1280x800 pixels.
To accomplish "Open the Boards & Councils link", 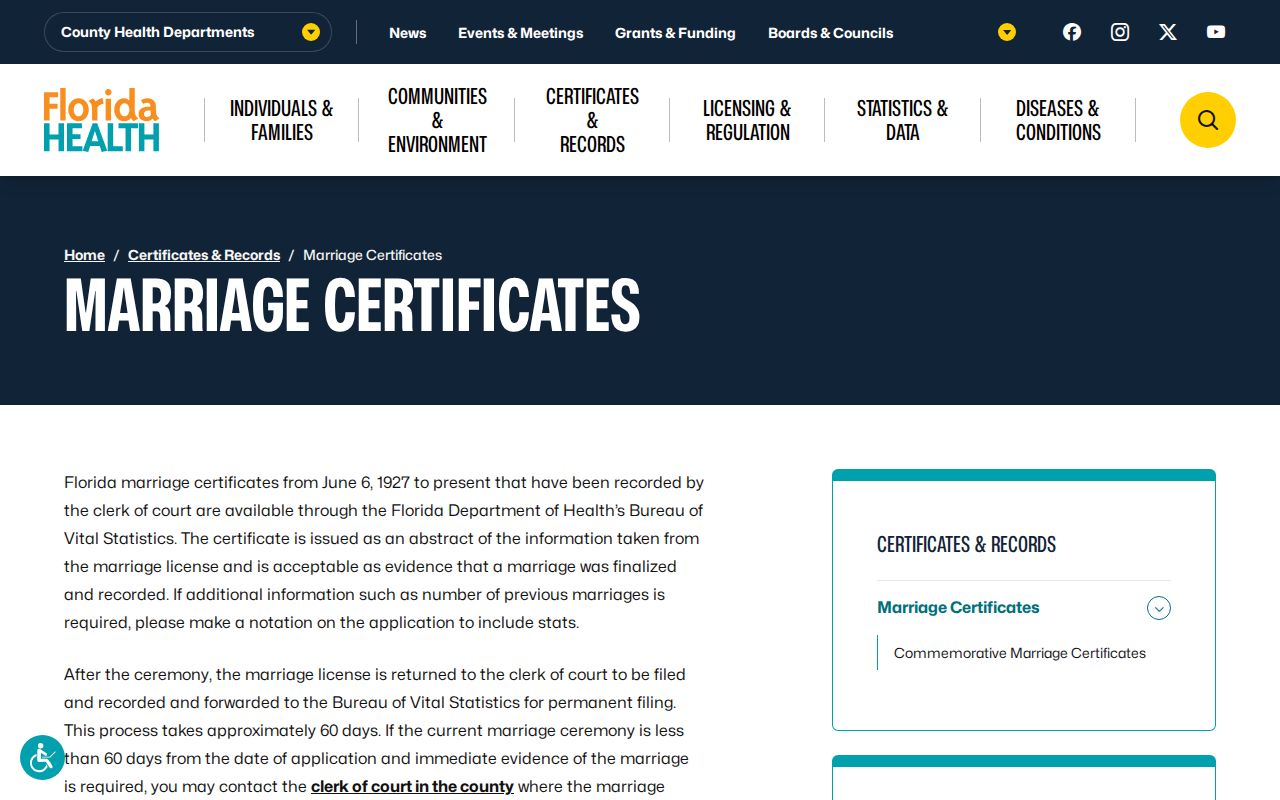I will 831,33.
